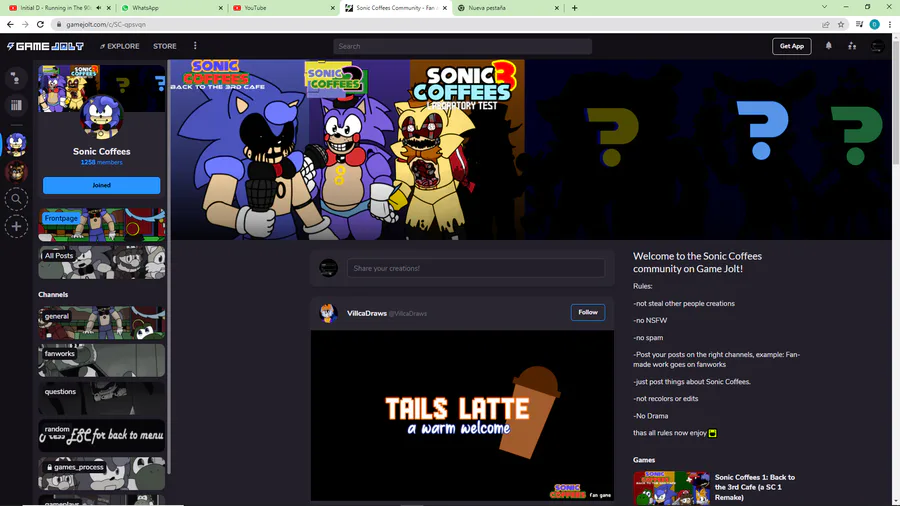Open the browser reading list icon

click(x=859, y=24)
